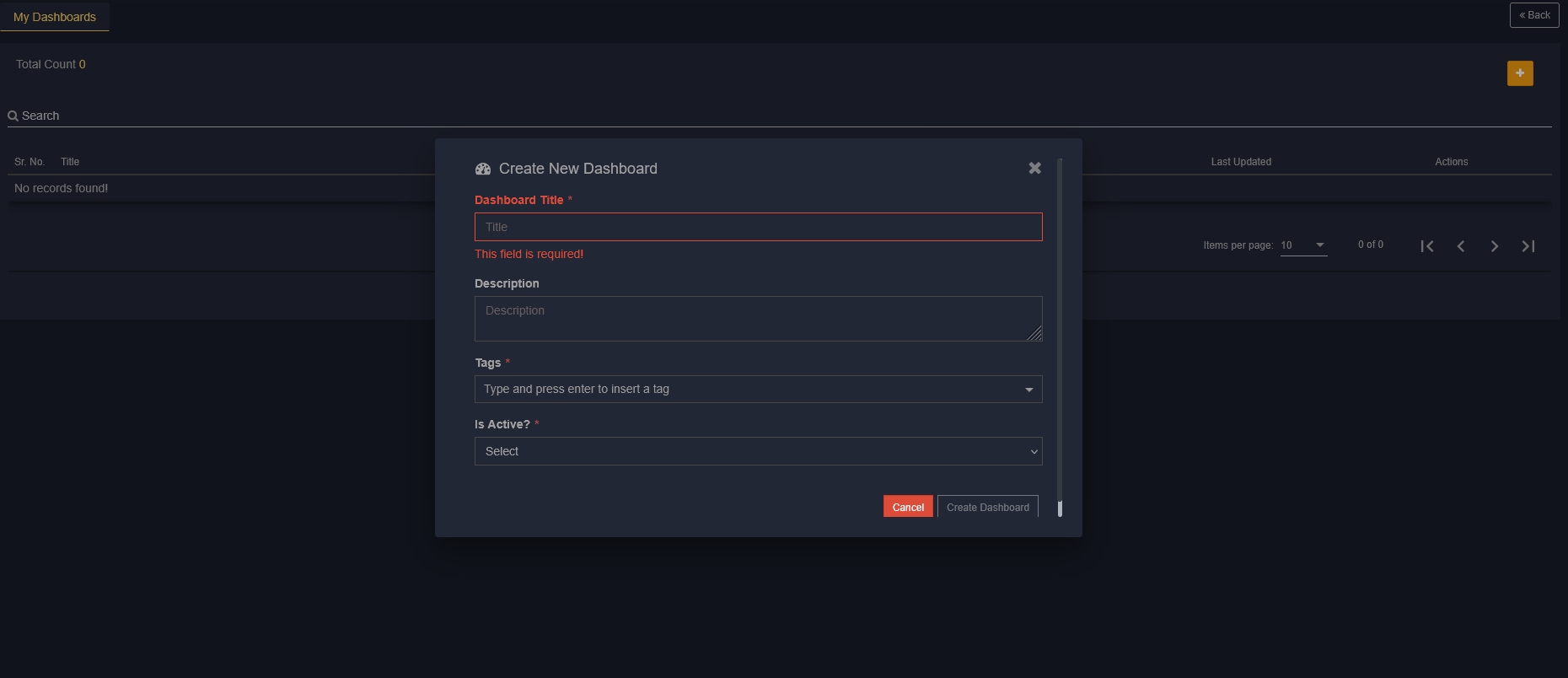Click the '0 of 0' page range text

(x=1370, y=245)
